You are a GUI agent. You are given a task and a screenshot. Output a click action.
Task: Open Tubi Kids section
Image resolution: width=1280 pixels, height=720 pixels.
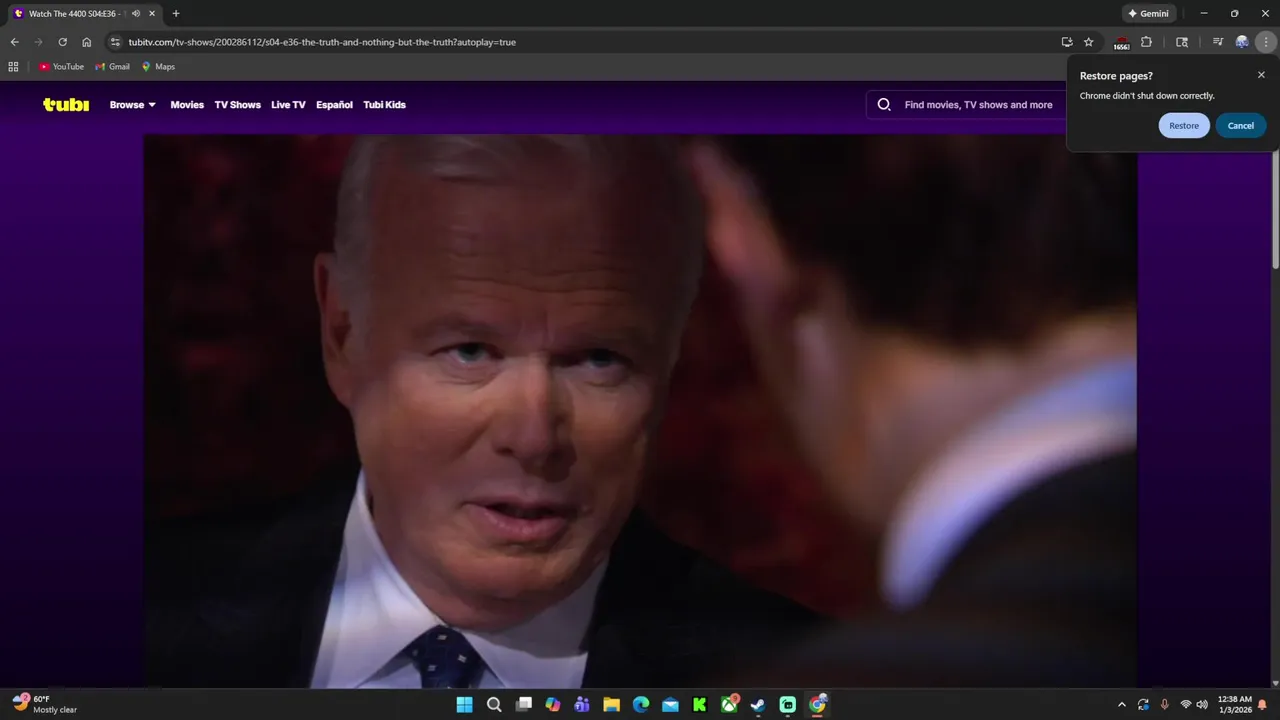coord(384,105)
